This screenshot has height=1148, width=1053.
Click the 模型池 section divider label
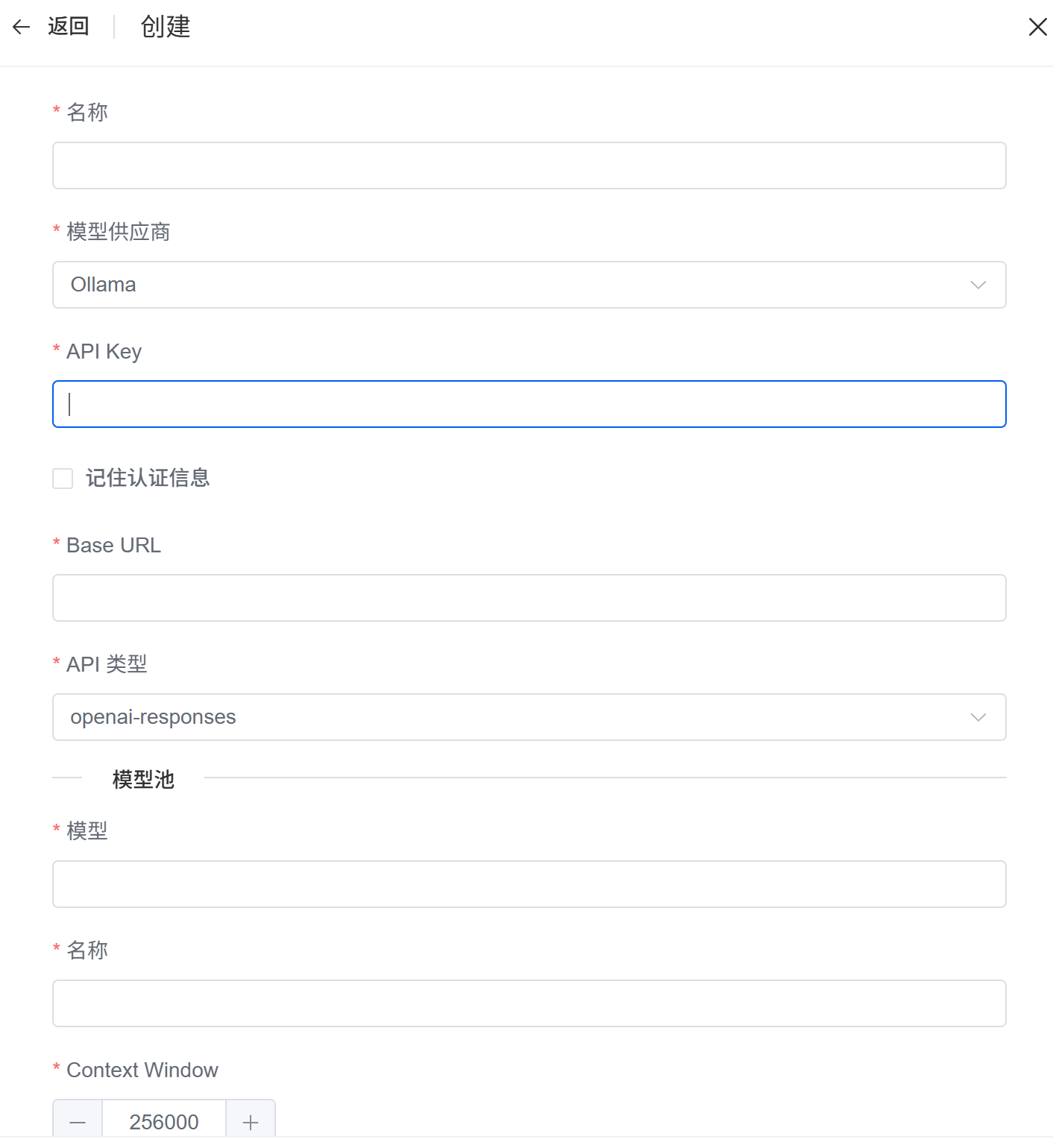point(143,779)
